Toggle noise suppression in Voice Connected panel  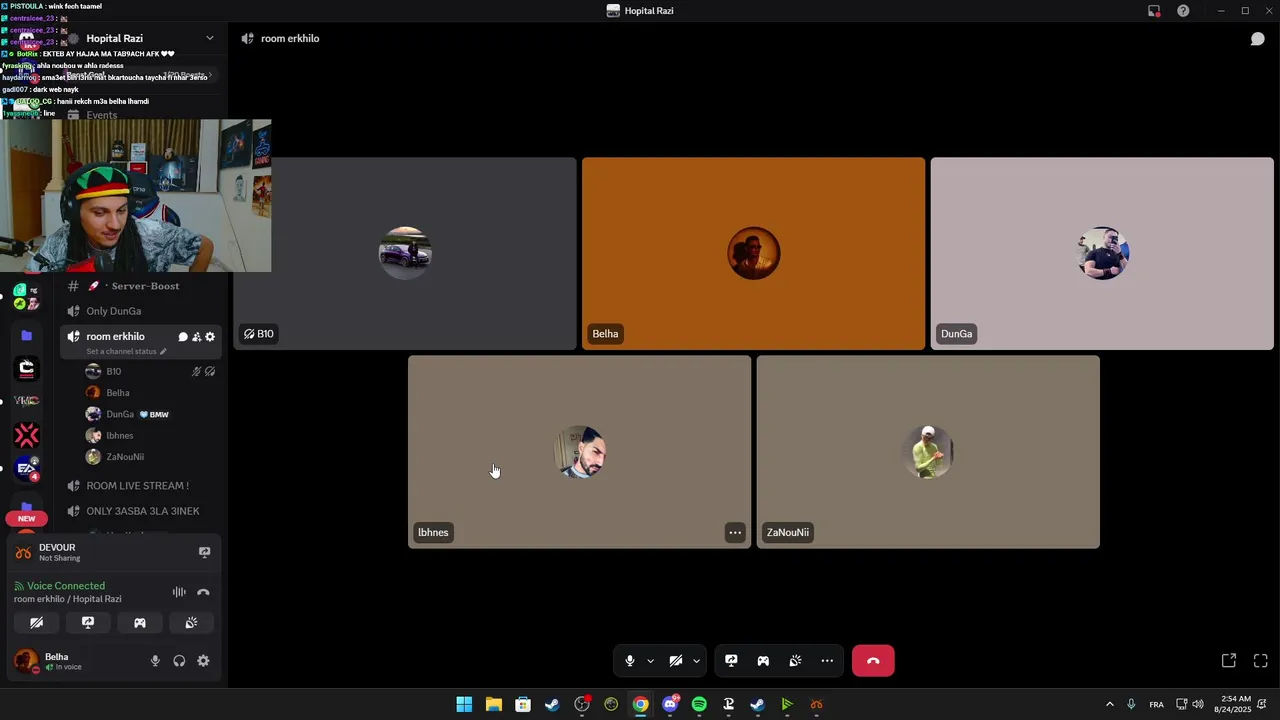click(179, 592)
